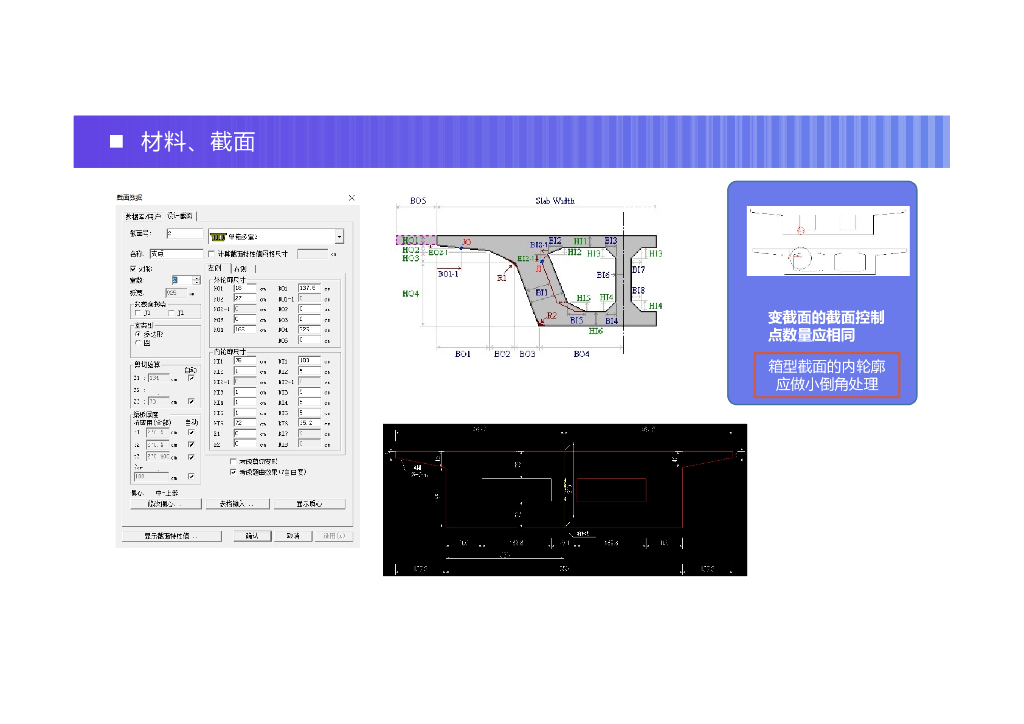Enable the 计算截面特性值网格尺寸 checkbox
Screen dimensions: 1024x724
(212, 254)
